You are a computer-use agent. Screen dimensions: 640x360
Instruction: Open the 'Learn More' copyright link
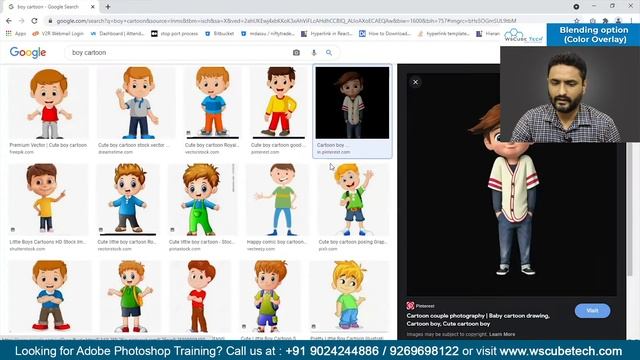point(502,334)
